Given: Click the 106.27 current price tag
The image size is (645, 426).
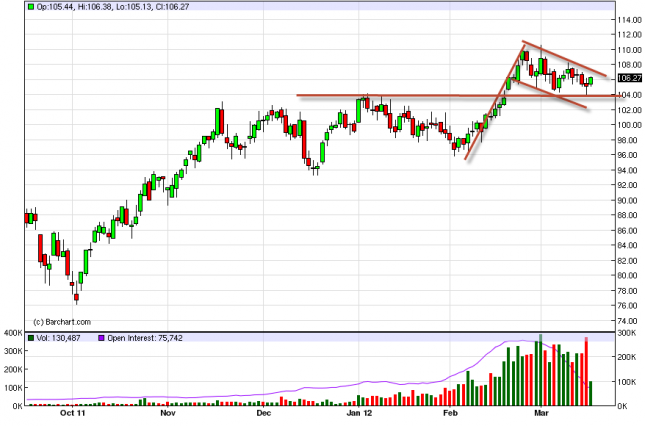Looking at the screenshot, I should point(630,78).
